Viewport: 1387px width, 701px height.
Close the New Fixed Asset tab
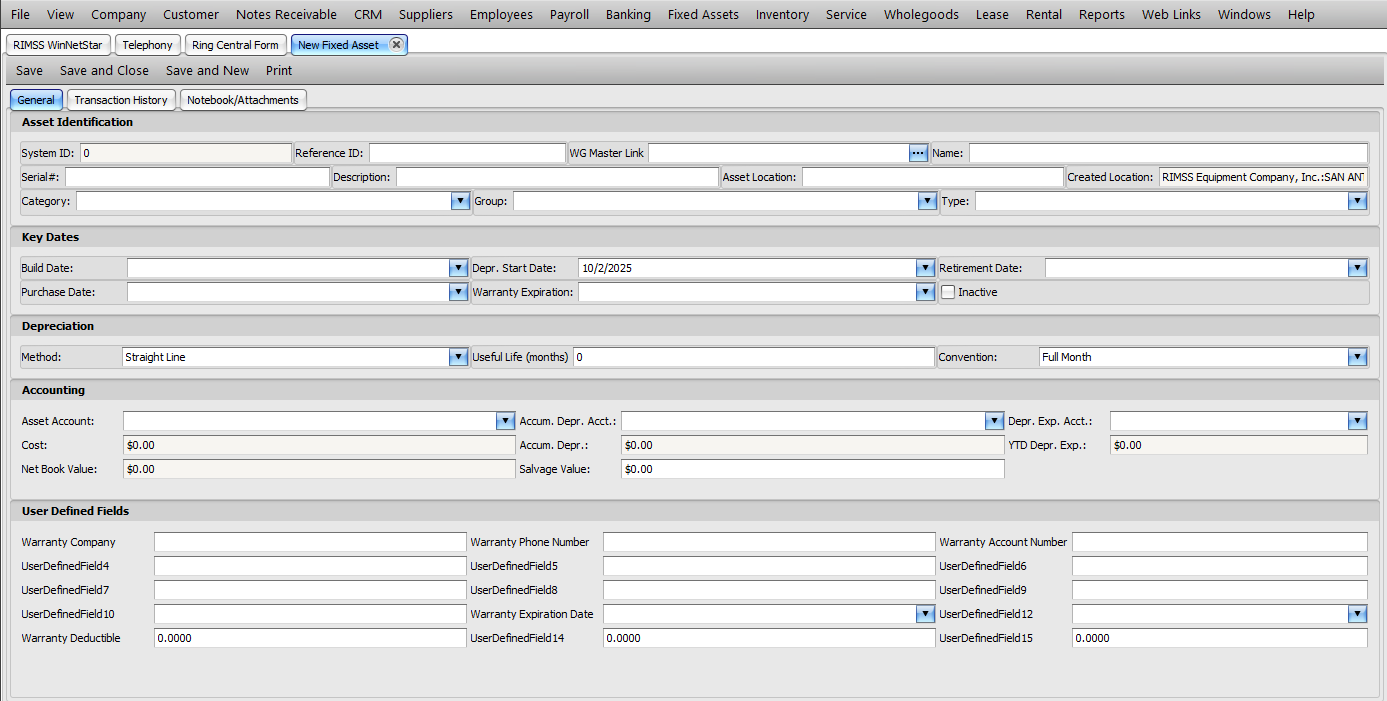(396, 45)
